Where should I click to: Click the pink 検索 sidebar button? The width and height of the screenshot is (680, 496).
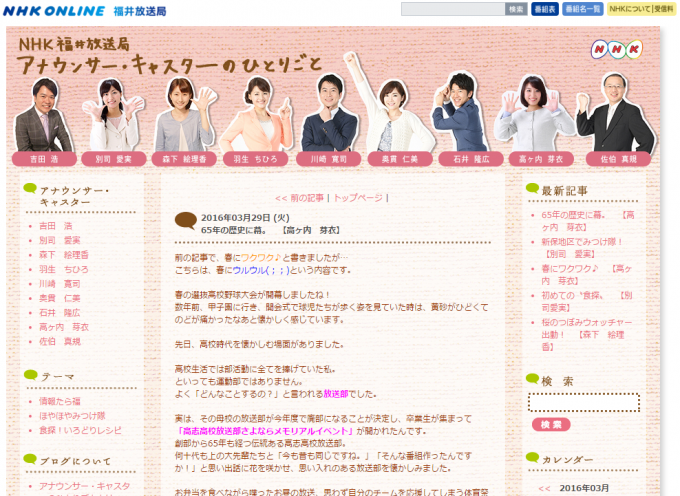tap(551, 424)
